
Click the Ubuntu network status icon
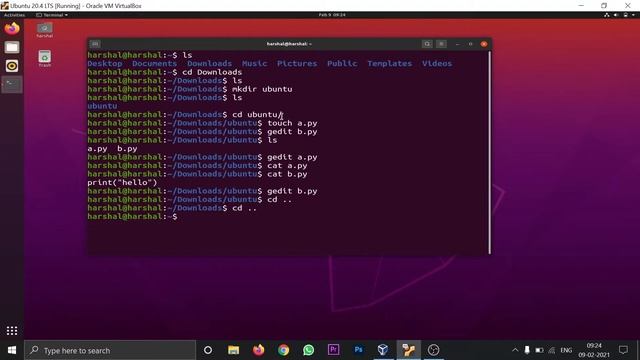click(x=607, y=15)
